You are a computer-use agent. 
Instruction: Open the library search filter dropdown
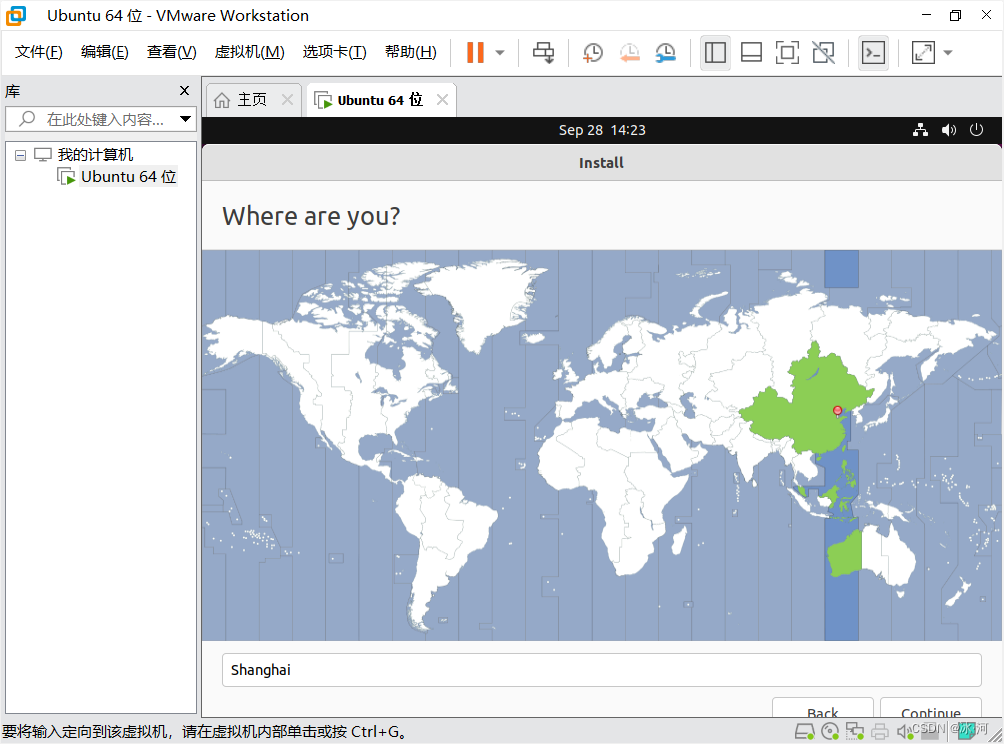click(x=186, y=119)
